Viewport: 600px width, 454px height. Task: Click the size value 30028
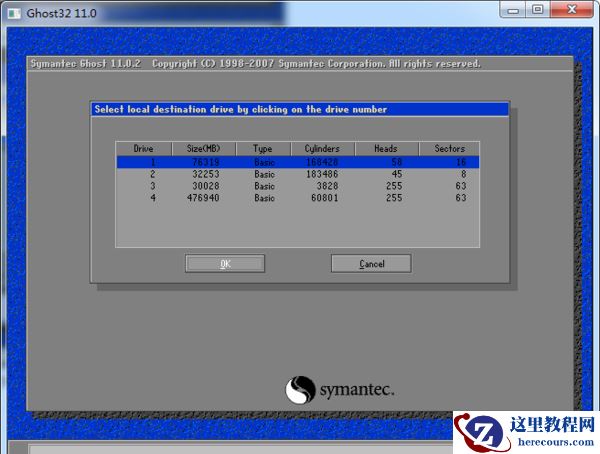click(x=206, y=186)
